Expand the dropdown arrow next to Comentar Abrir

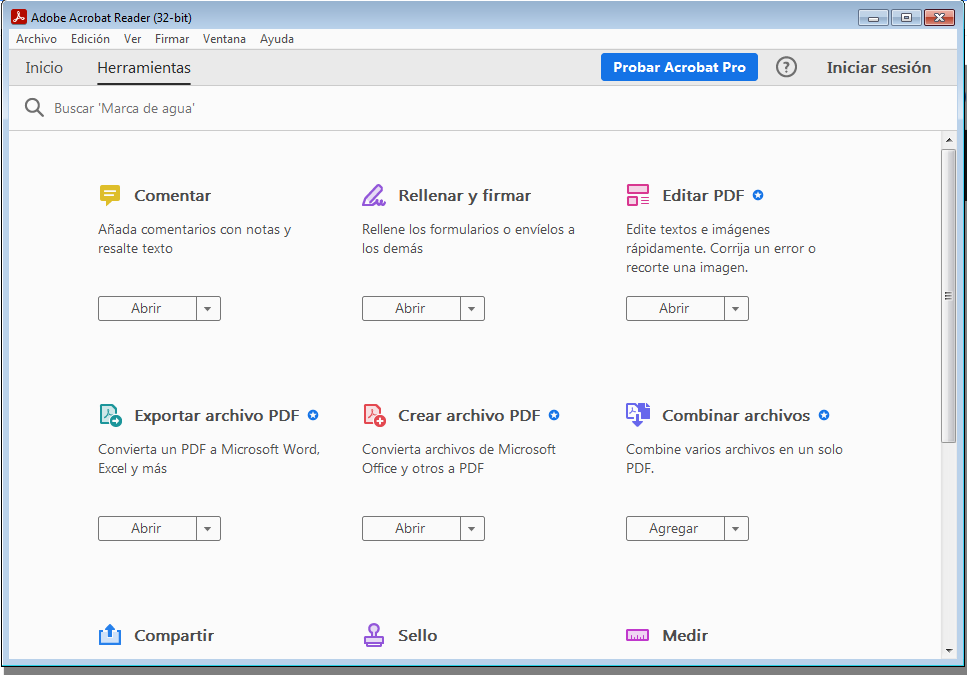208,308
